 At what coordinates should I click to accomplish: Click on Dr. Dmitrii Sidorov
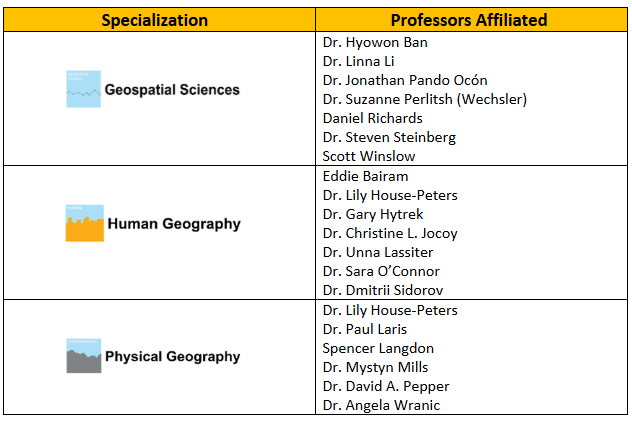382,290
